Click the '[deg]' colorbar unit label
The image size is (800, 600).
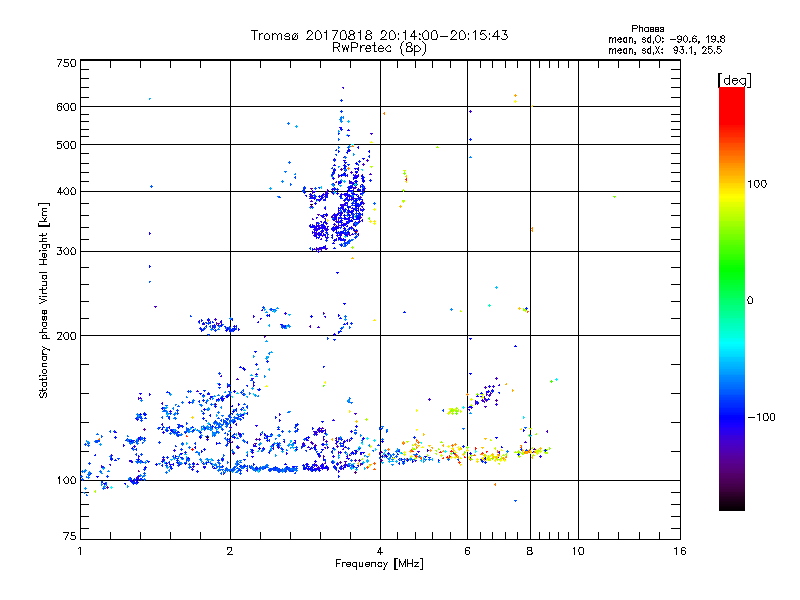coord(734,80)
